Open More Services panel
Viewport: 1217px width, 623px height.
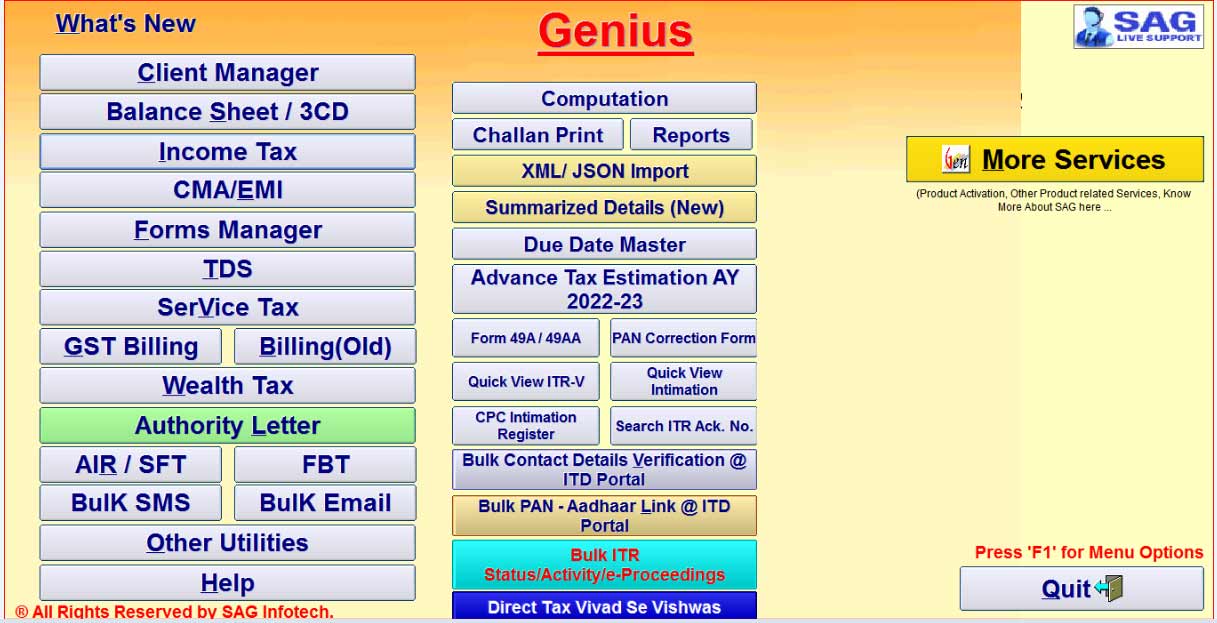[x=1054, y=160]
